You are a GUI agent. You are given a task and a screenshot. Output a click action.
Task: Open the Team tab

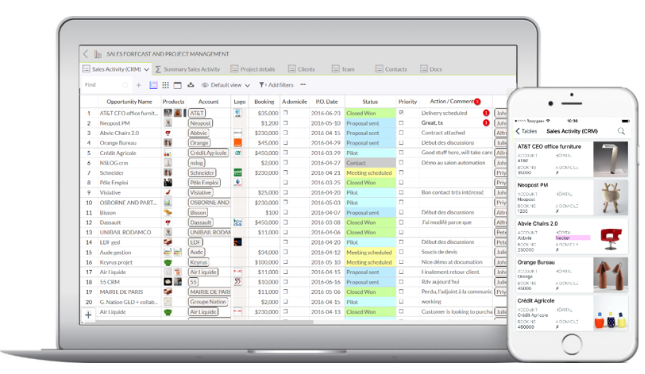[x=343, y=70]
